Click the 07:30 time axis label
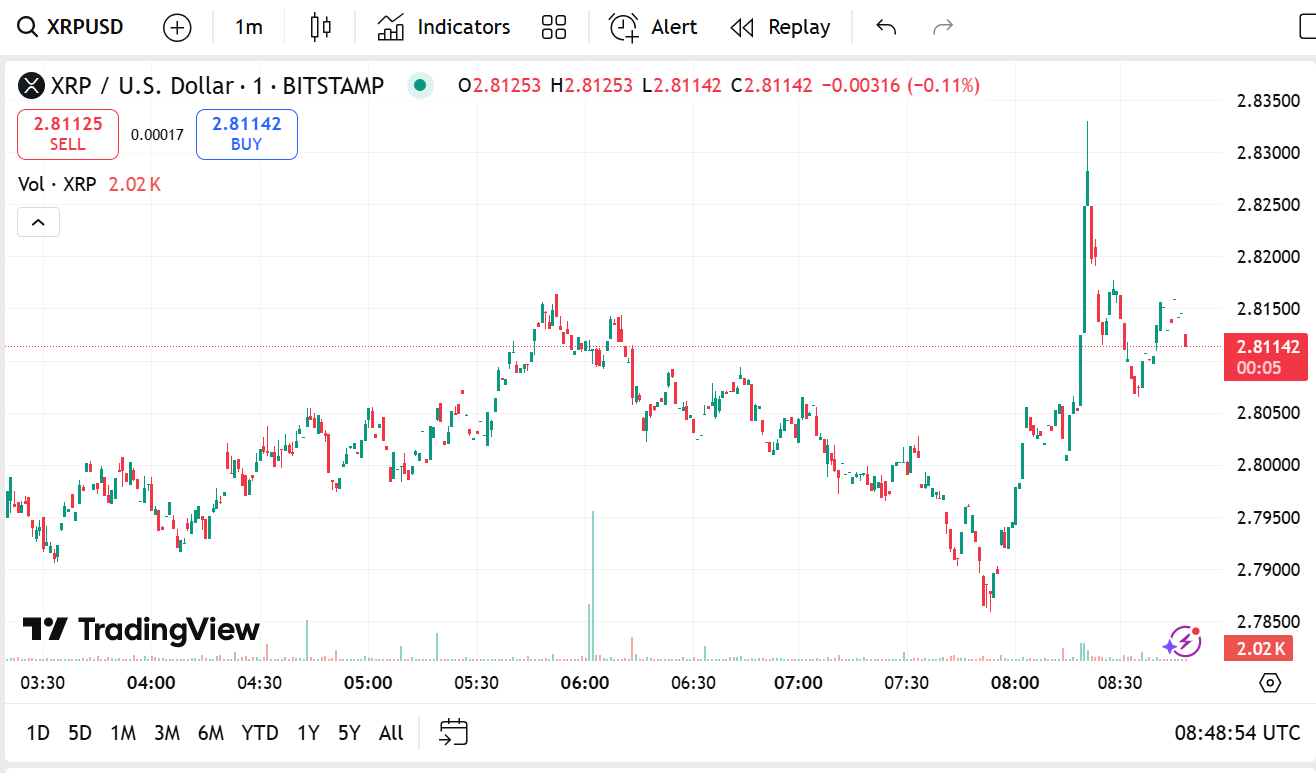 [906, 683]
